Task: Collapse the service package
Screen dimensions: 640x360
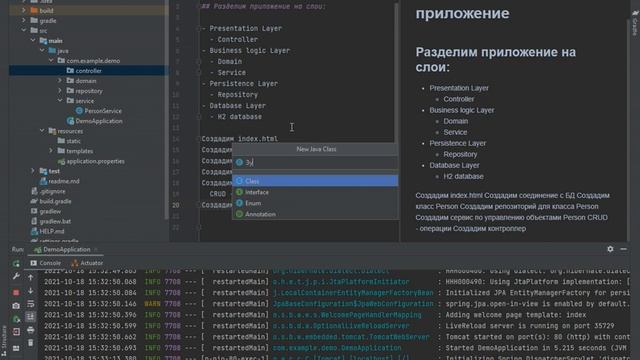Action: pos(60,100)
